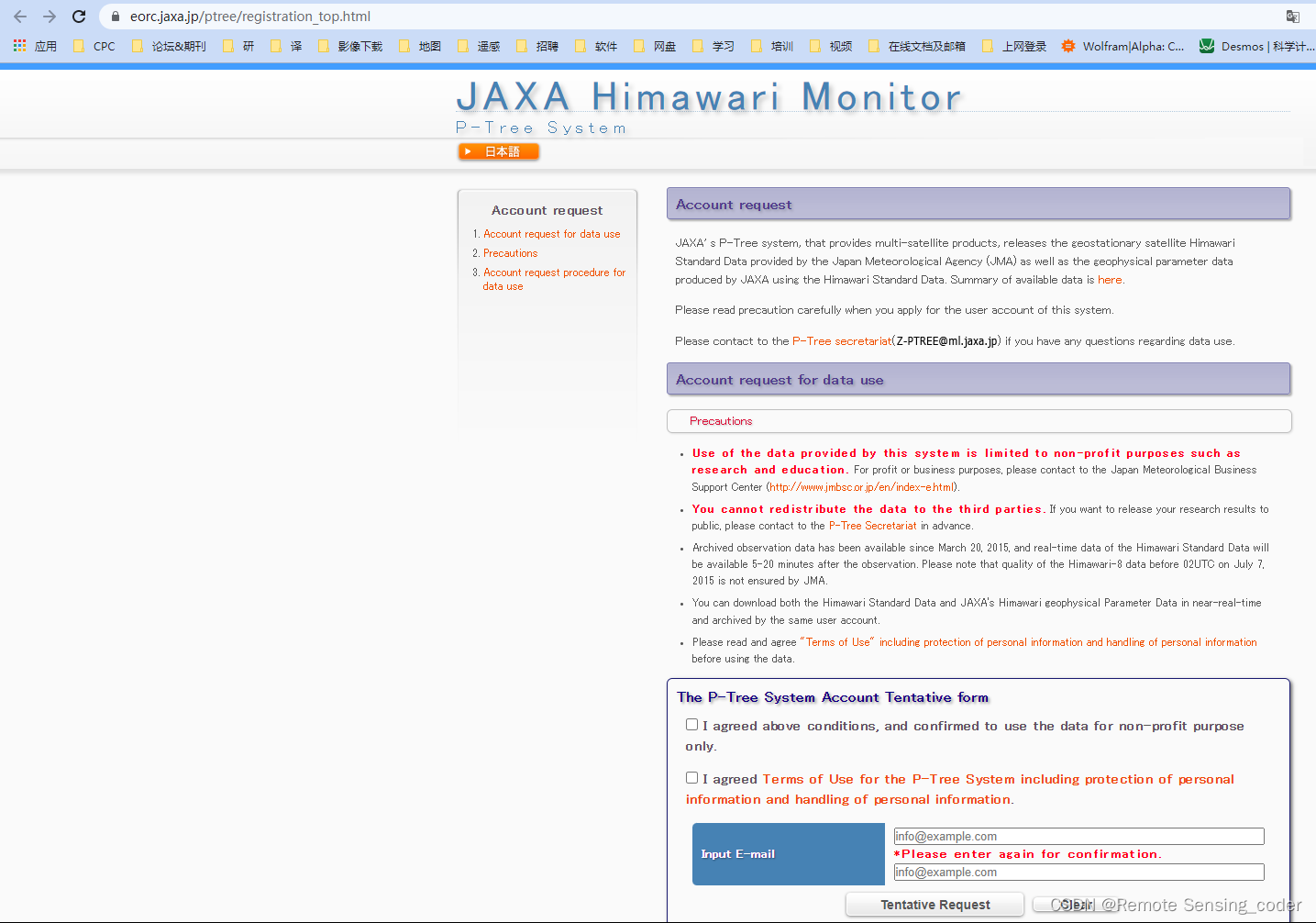Open the 上网登录 bookmark folder
Viewport: 1316px width, 923px height.
coord(1014,46)
